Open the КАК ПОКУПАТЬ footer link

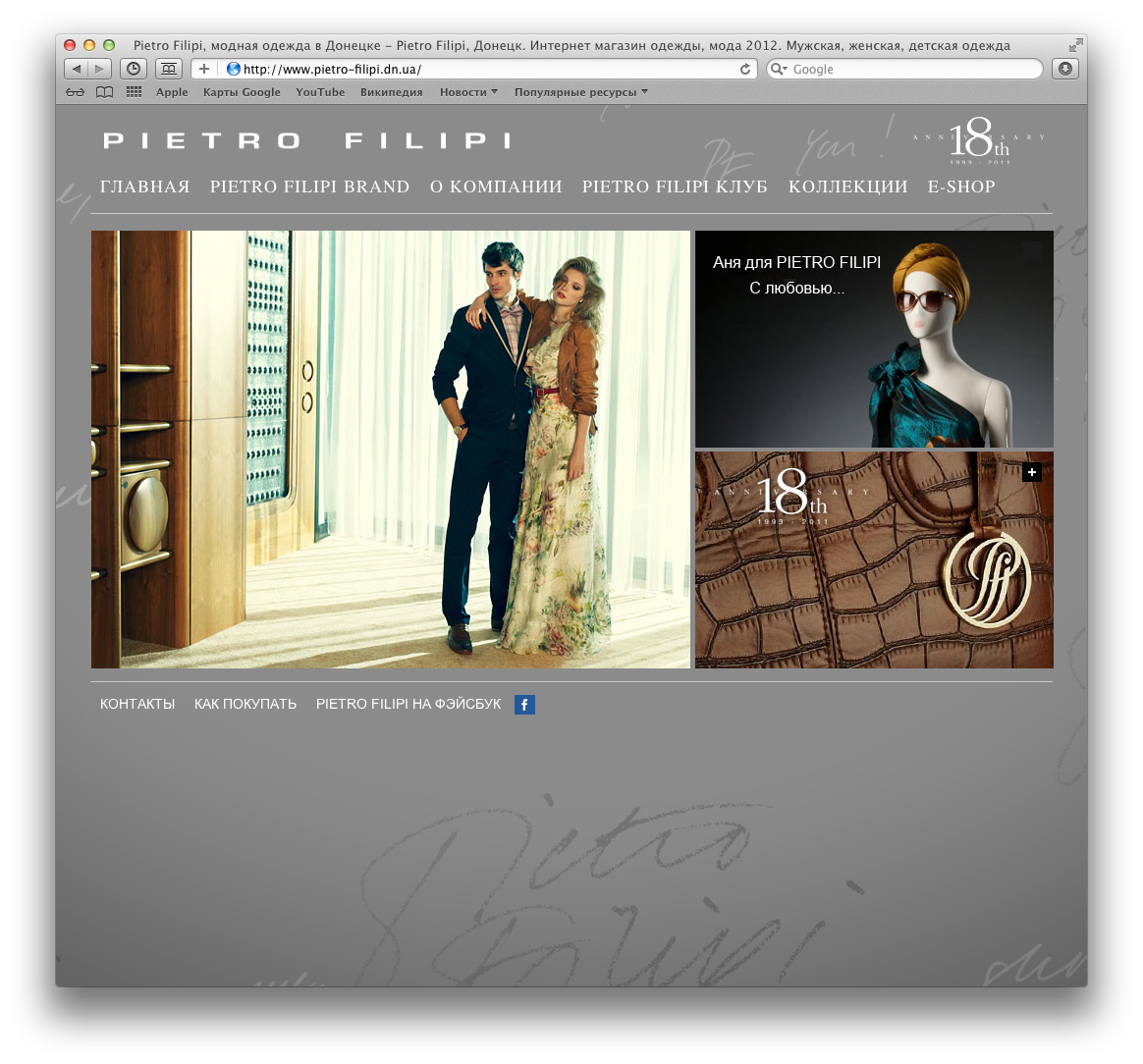(245, 704)
